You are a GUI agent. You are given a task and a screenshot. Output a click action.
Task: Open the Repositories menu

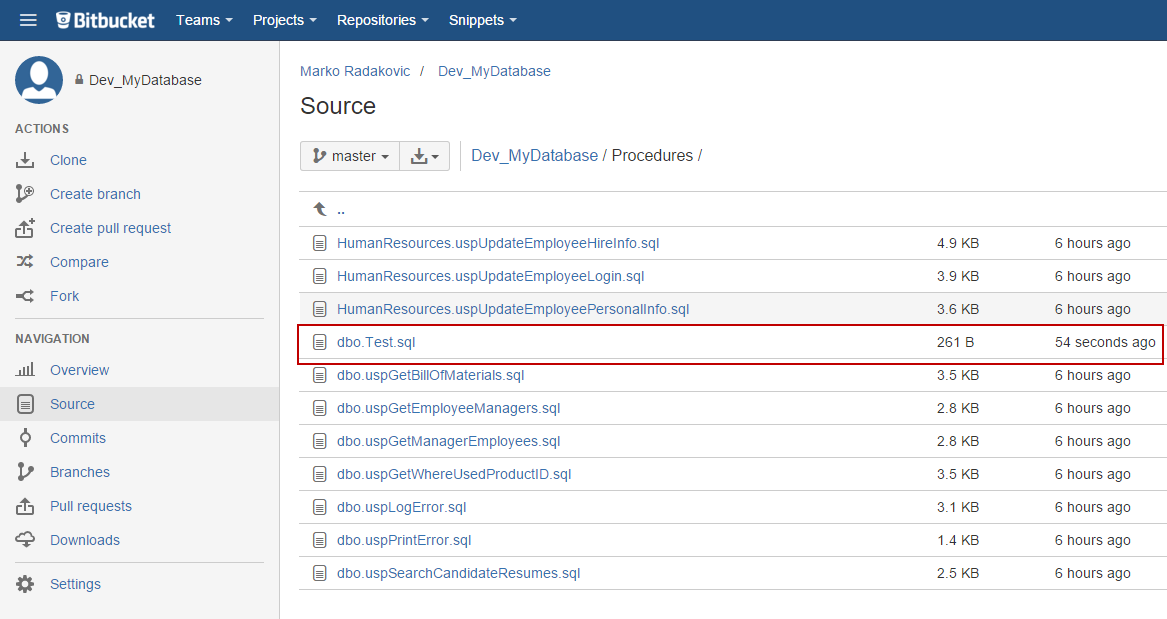(382, 20)
